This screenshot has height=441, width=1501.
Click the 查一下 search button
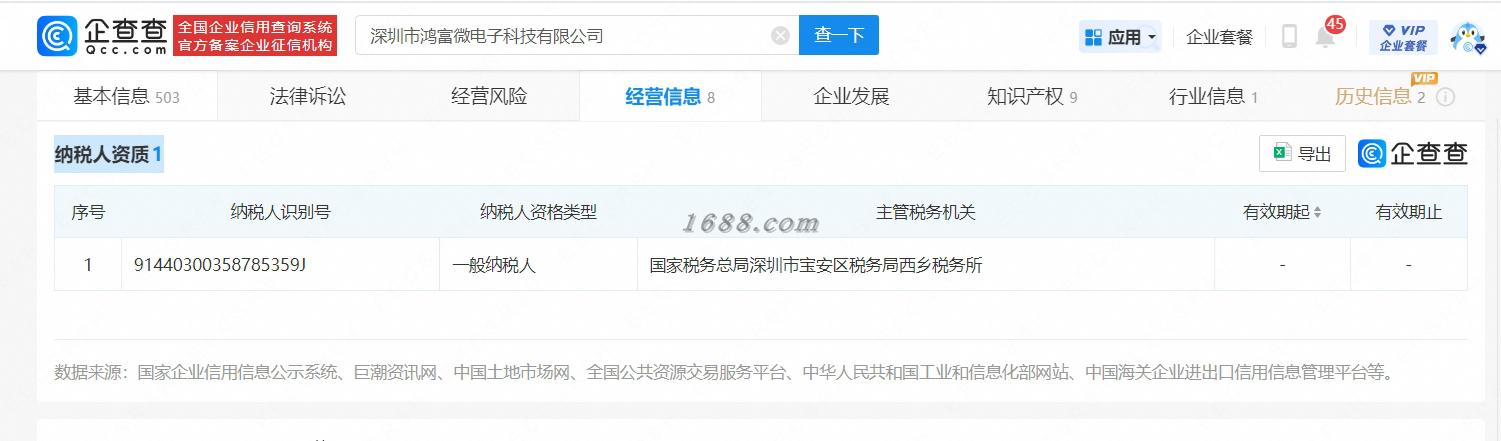tap(838, 36)
